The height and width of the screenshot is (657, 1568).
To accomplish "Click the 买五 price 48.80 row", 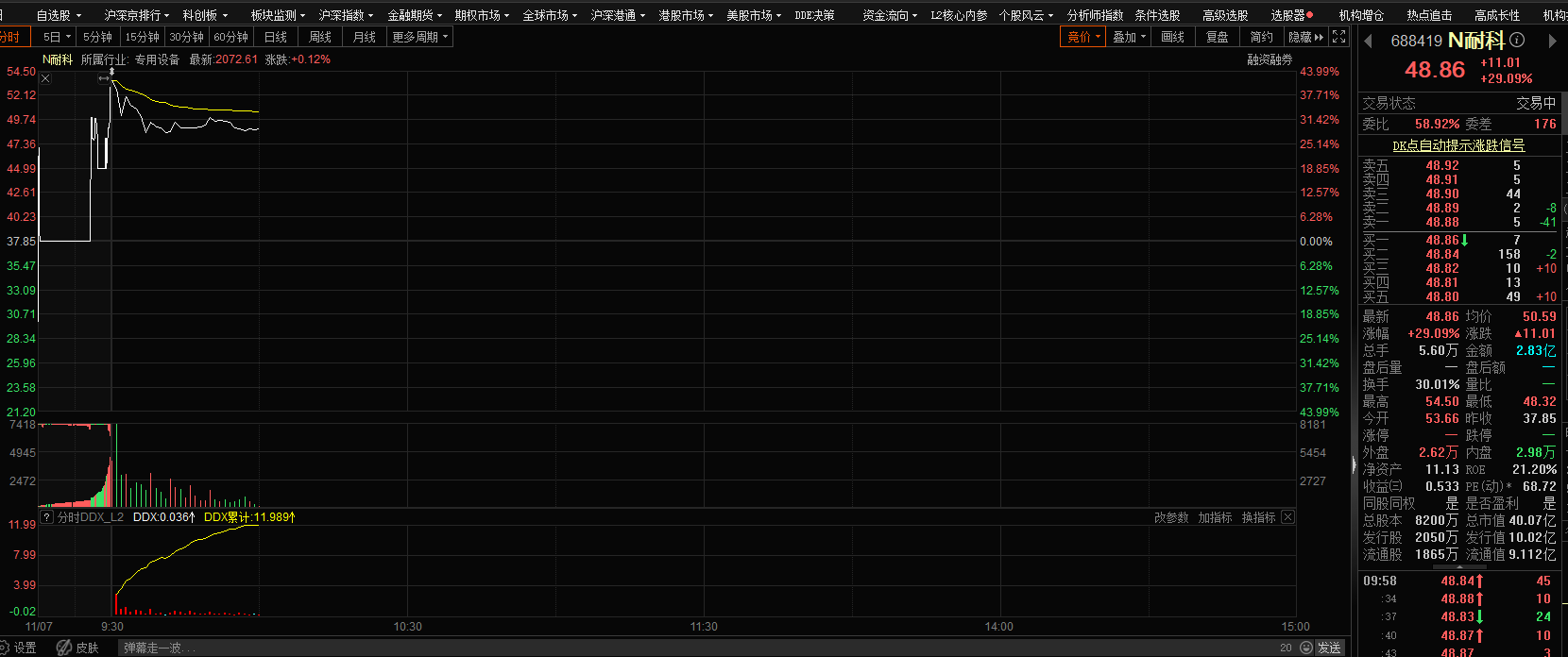I will click(1460, 296).
